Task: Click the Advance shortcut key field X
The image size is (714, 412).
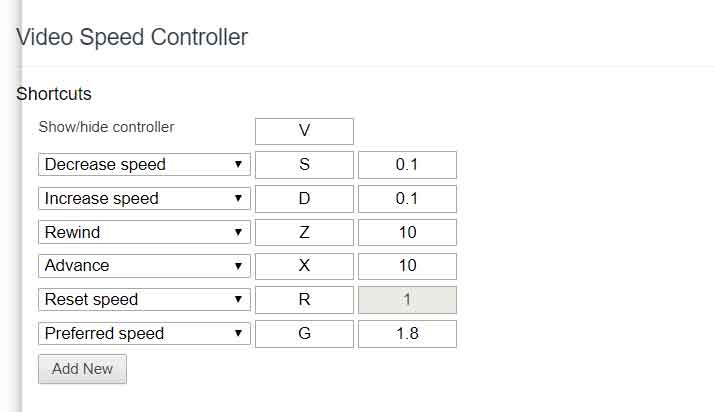Action: pos(304,266)
